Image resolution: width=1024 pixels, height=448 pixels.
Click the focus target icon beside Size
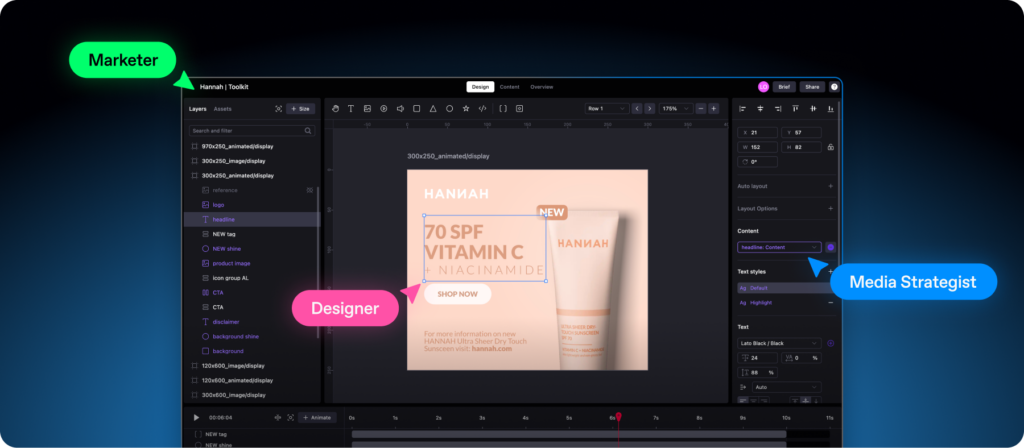pos(278,109)
